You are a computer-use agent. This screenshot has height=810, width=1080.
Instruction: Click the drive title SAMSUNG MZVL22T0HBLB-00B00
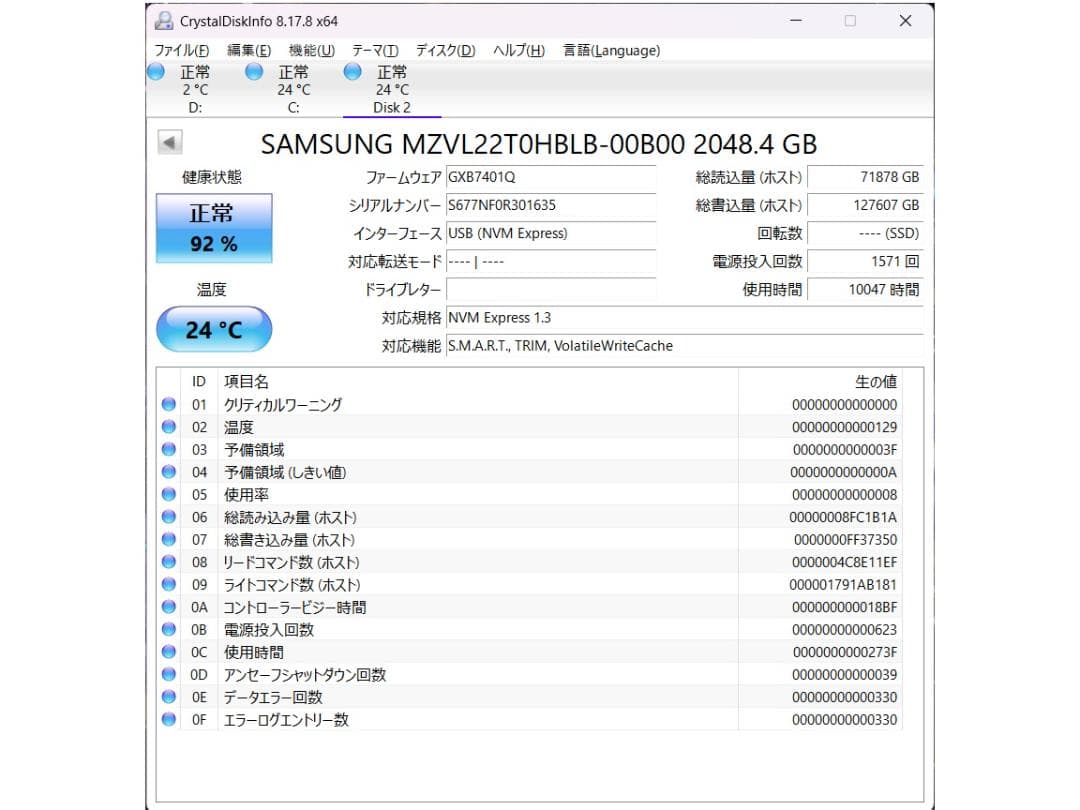click(539, 144)
